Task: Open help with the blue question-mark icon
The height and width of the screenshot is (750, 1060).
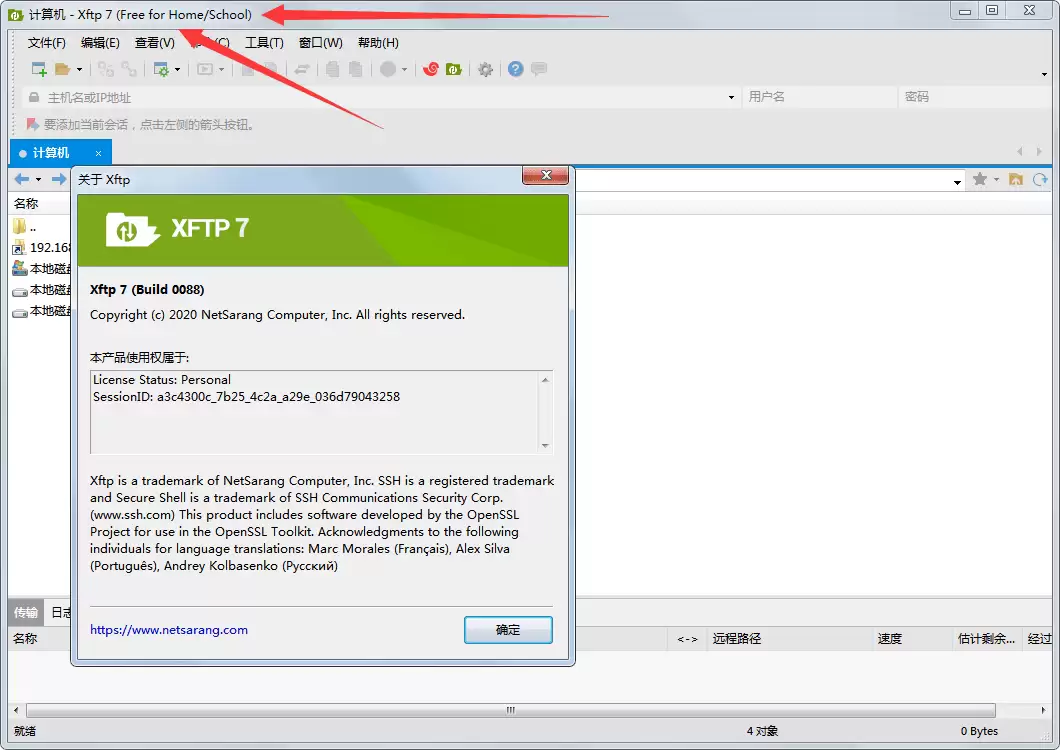Action: coord(516,69)
